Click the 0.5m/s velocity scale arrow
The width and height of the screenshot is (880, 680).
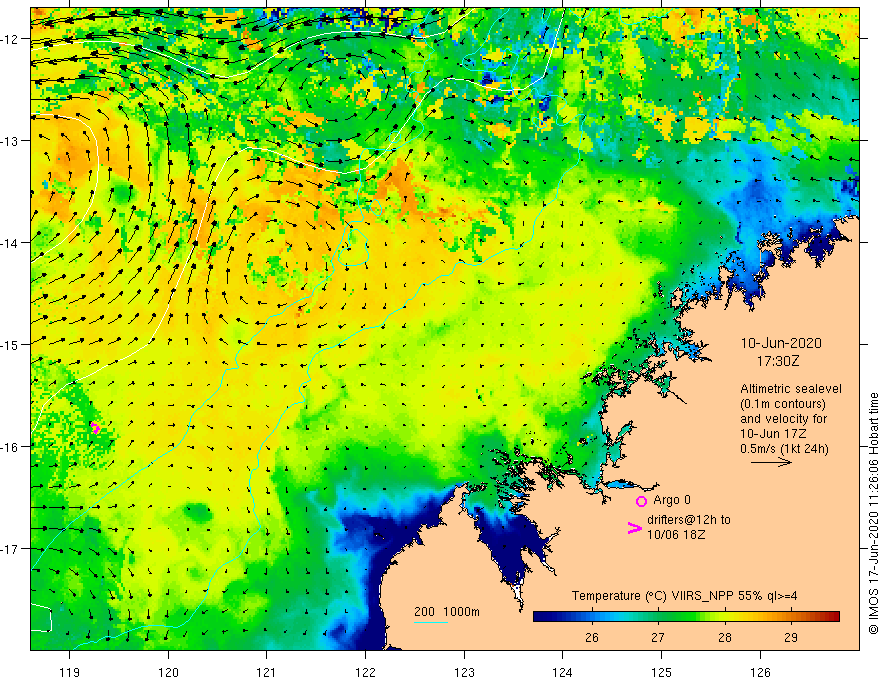[771, 462]
